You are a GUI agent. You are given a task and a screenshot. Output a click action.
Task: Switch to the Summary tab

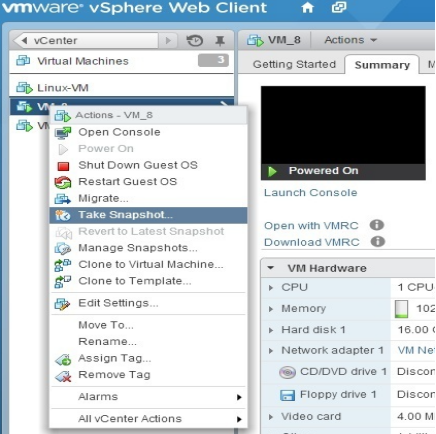point(382,65)
